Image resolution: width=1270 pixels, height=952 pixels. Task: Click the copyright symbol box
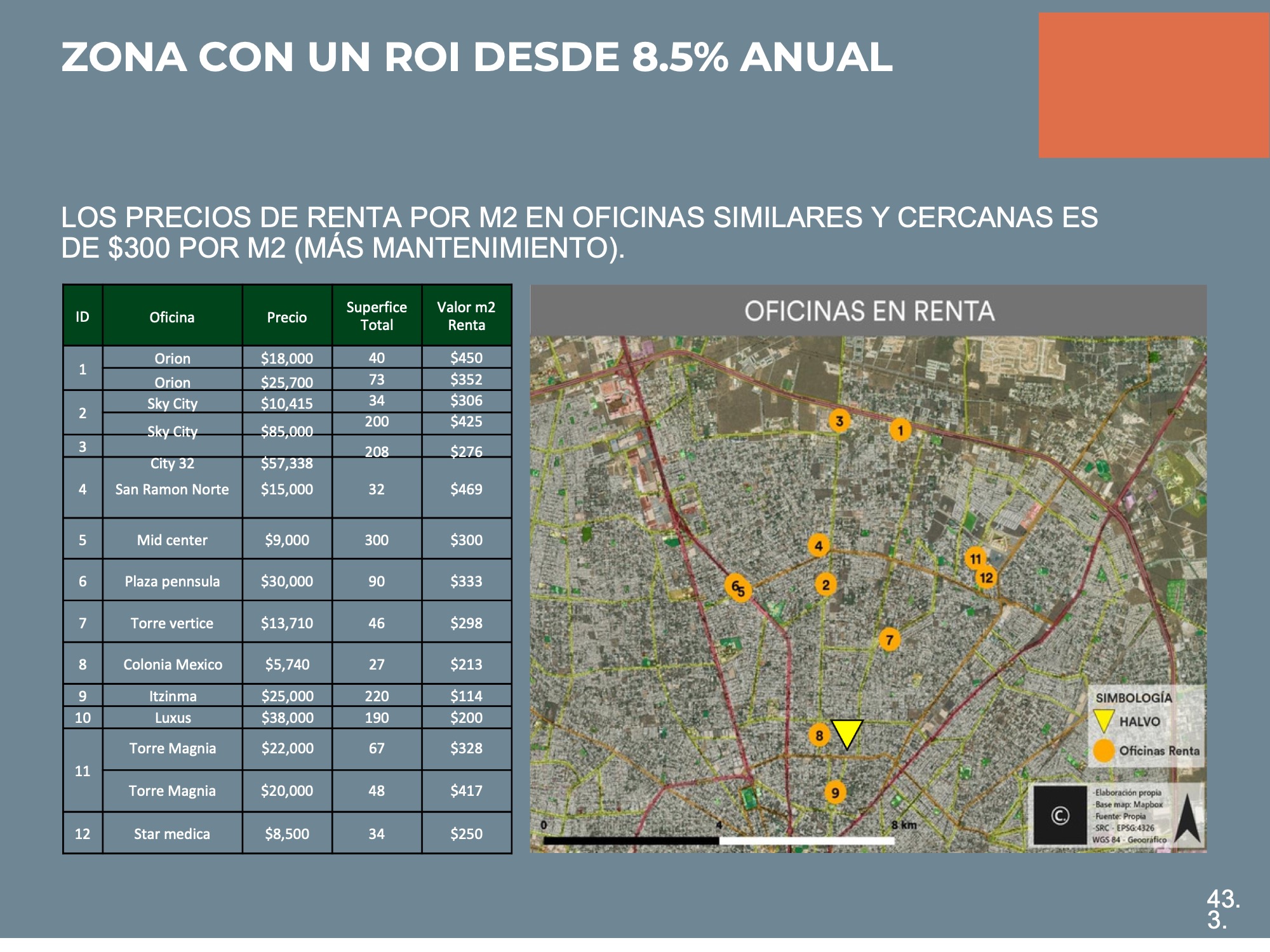point(1060,816)
